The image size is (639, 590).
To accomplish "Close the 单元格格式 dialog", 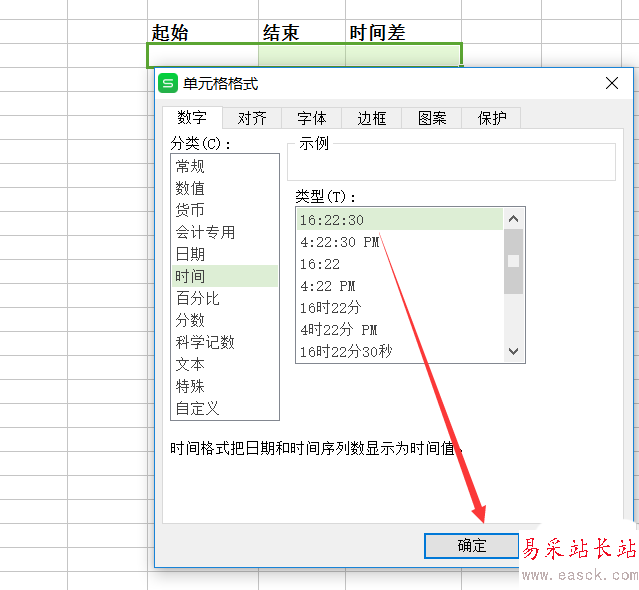I will (x=612, y=83).
